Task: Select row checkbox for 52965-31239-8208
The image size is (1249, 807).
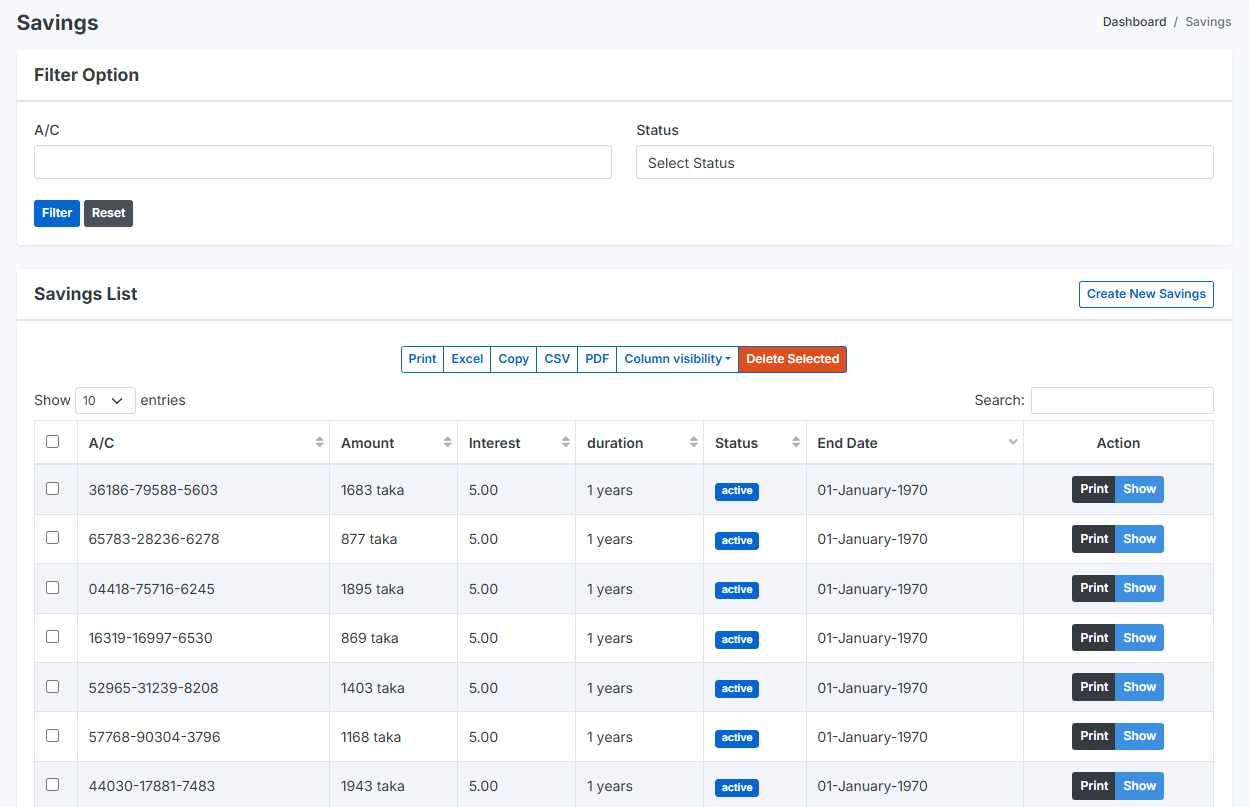Action: pos(53,686)
